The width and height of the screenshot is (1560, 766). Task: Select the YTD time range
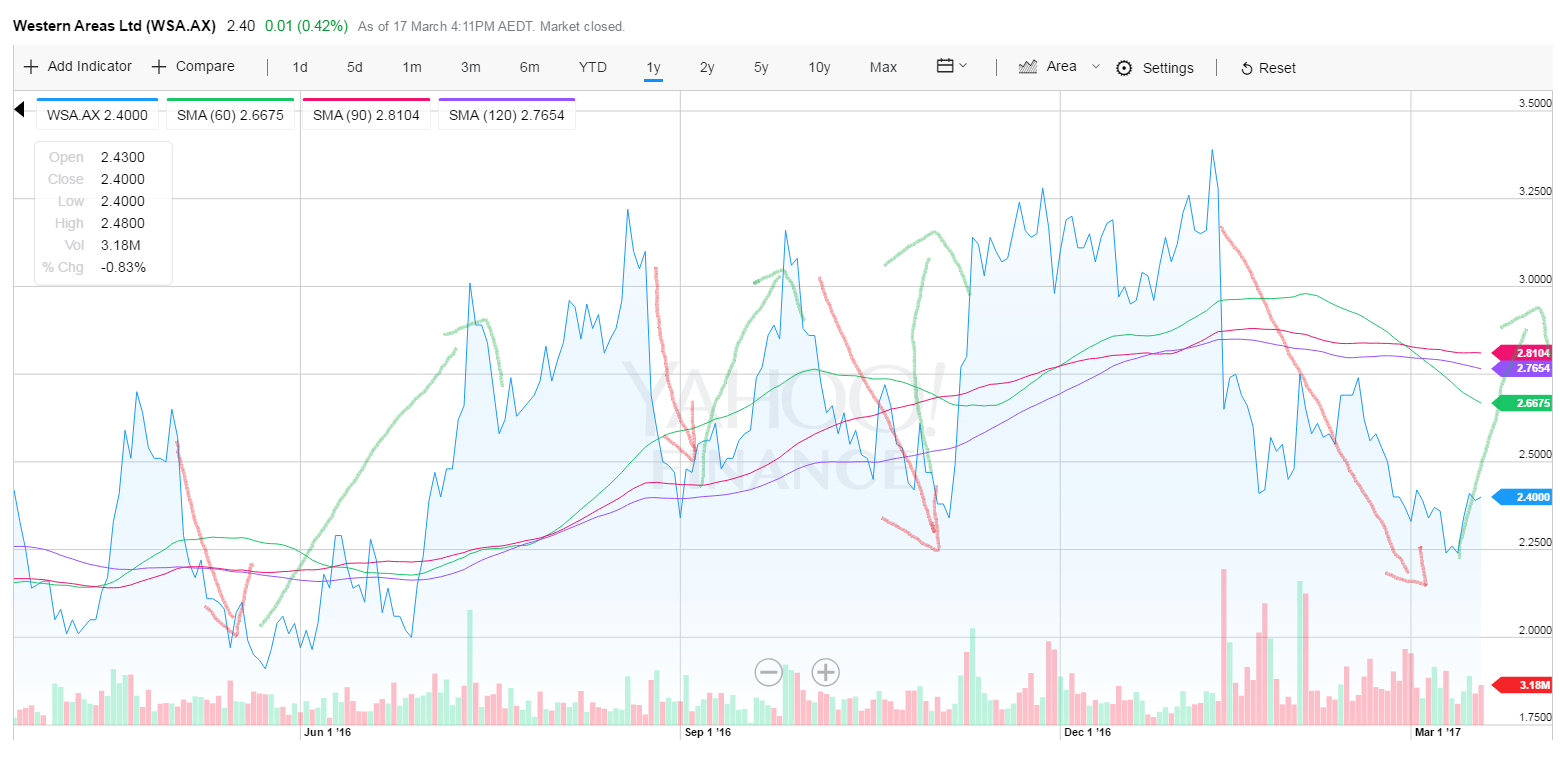pos(593,68)
